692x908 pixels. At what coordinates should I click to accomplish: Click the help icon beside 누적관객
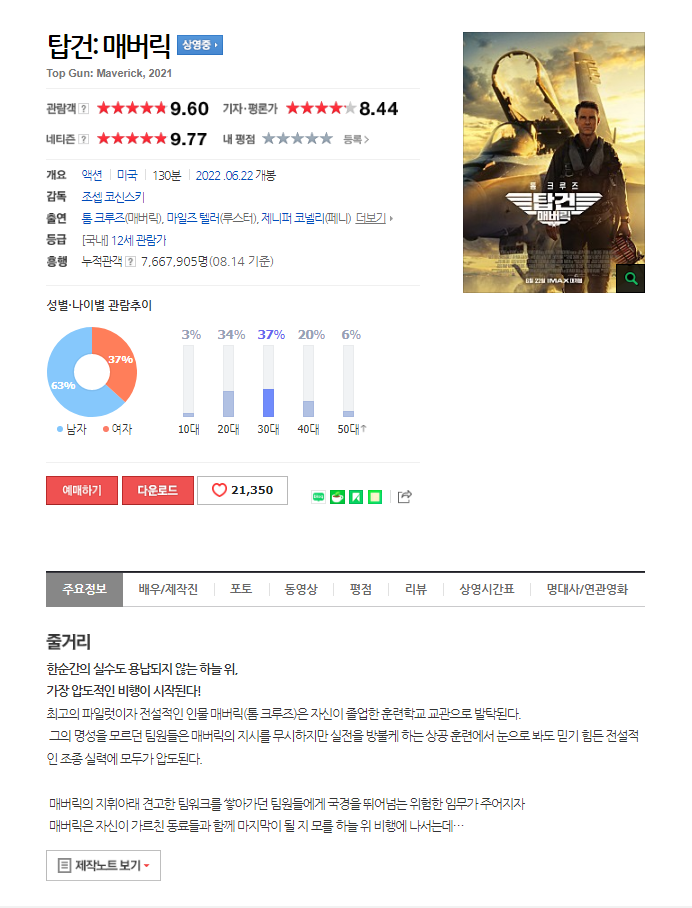pyautogui.click(x=131, y=262)
